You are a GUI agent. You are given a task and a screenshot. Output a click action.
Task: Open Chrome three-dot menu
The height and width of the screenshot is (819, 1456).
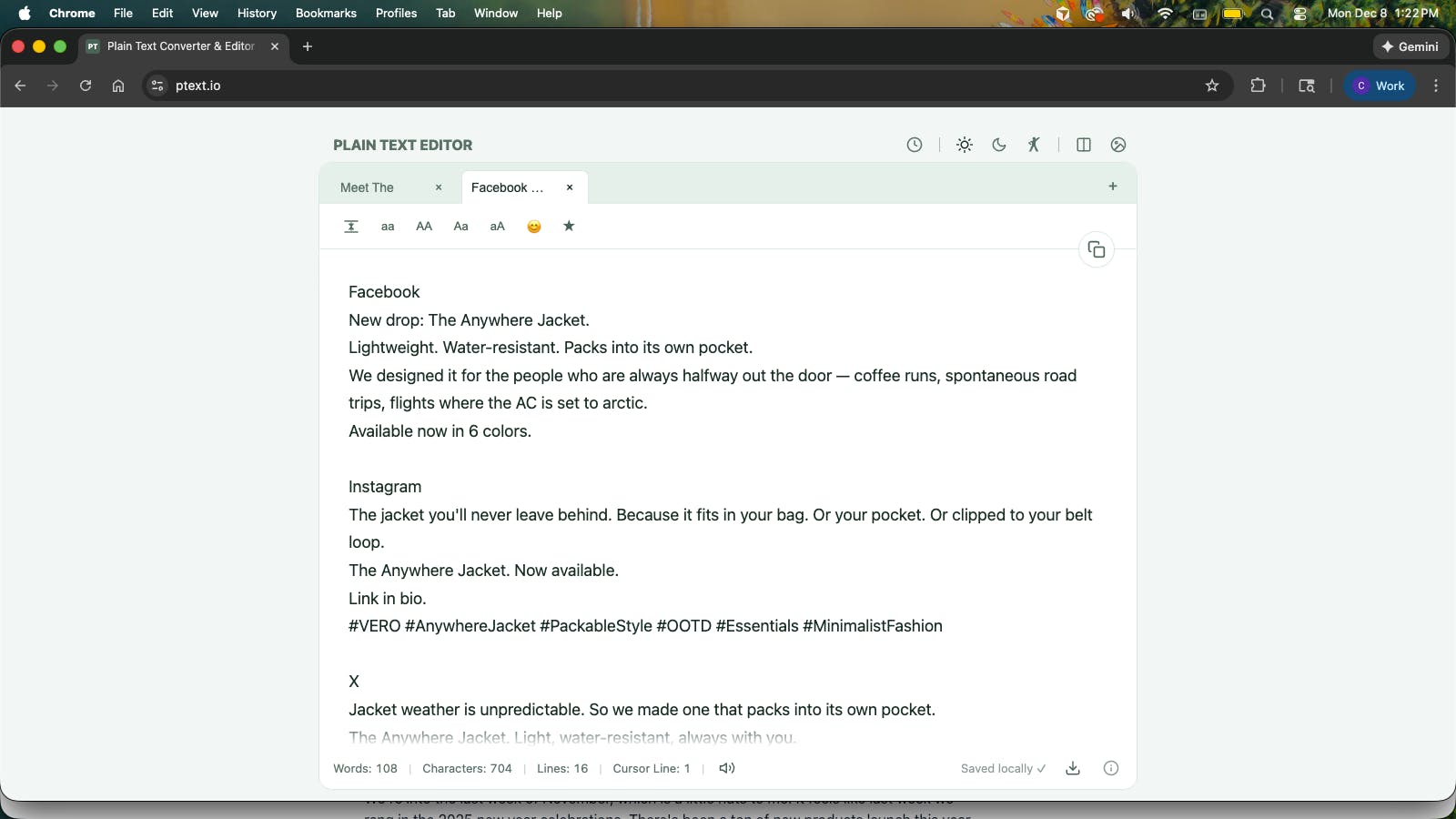coord(1436,86)
